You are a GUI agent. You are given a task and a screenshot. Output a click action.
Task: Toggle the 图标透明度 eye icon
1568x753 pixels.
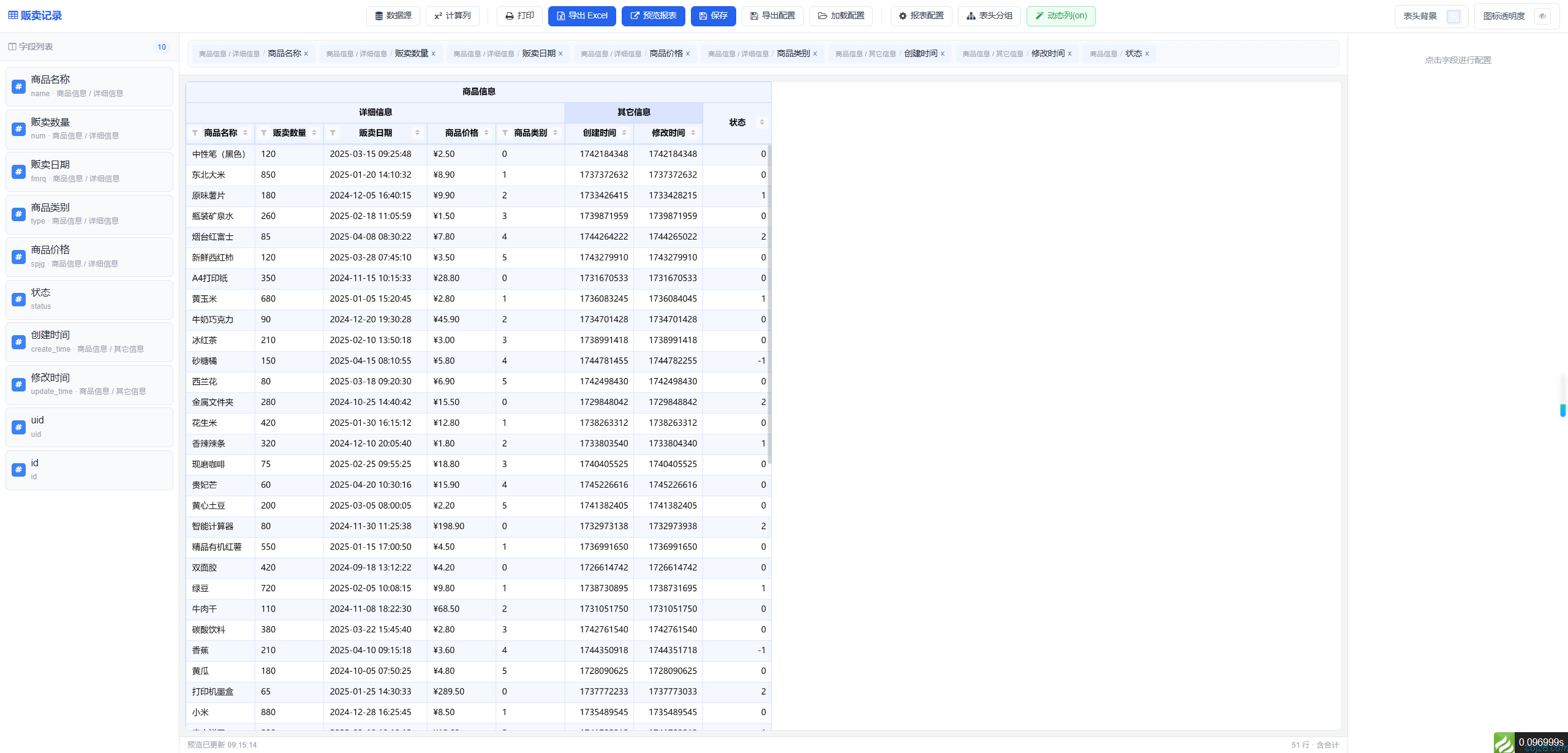tap(1542, 17)
